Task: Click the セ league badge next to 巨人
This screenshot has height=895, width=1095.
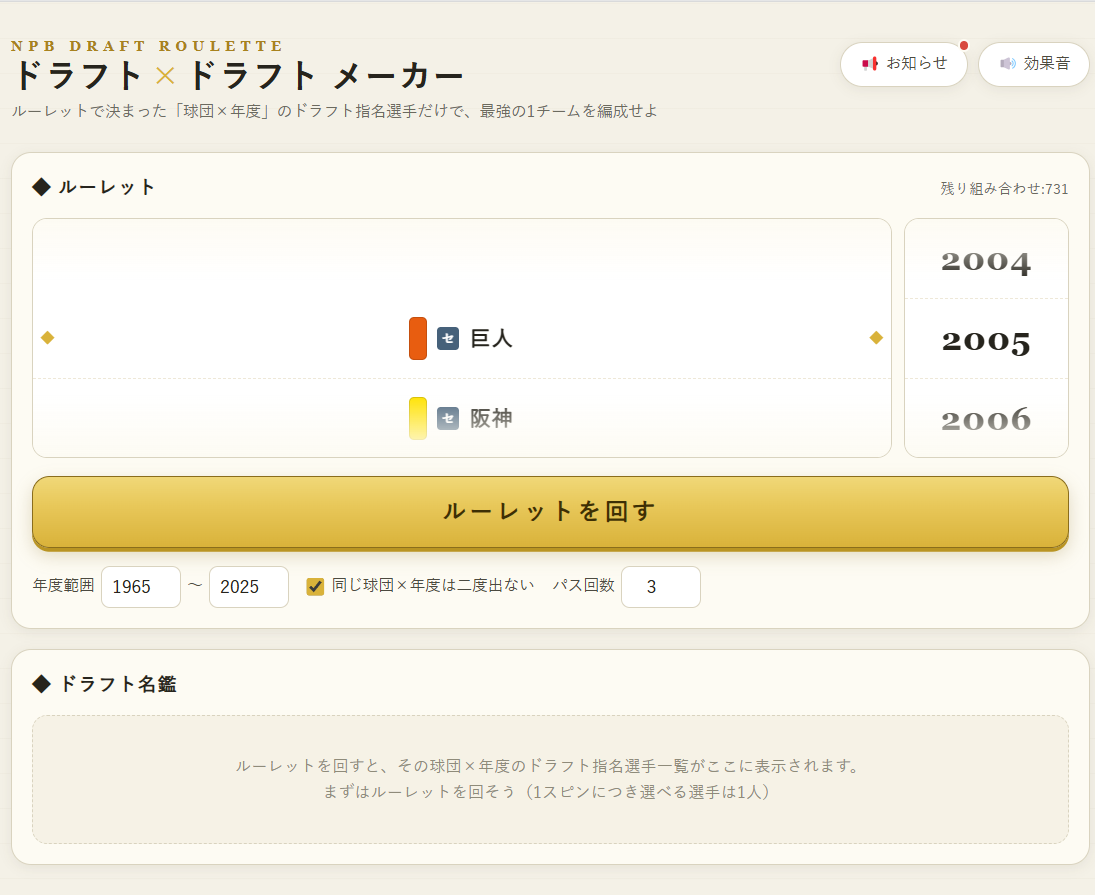Action: (x=448, y=339)
